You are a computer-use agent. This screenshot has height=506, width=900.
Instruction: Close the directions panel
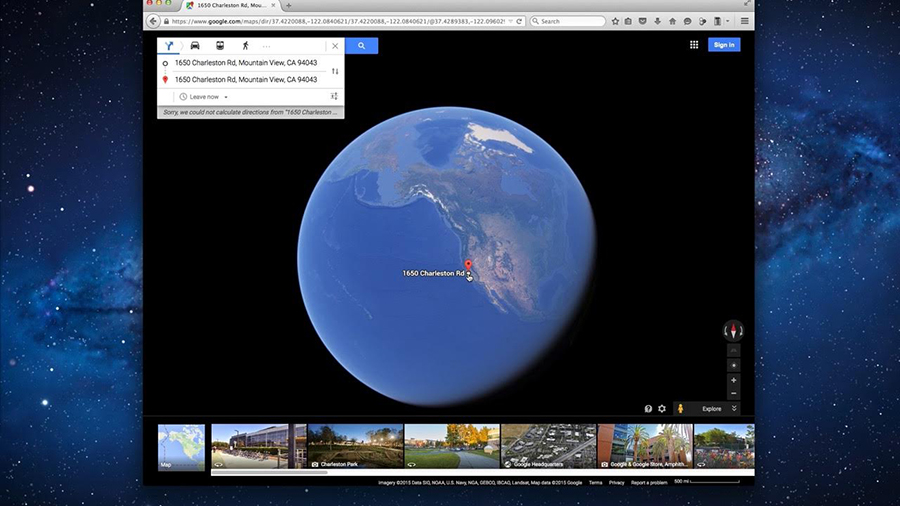[x=335, y=46]
